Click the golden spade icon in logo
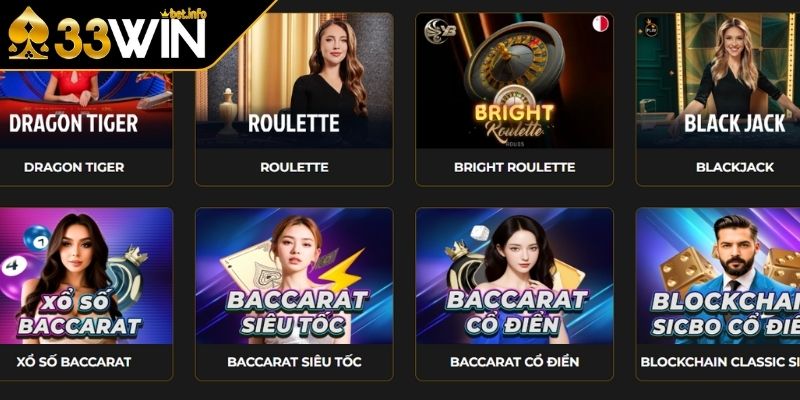800x400 pixels. pos(29,33)
